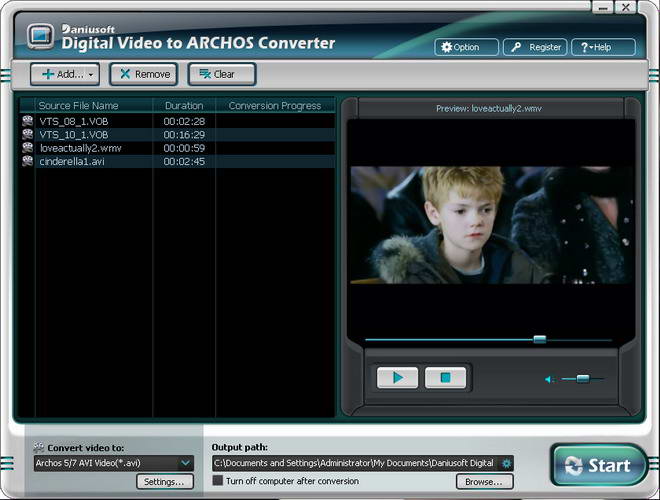The width and height of the screenshot is (660, 500).
Task: Start the video conversion
Action: point(599,465)
